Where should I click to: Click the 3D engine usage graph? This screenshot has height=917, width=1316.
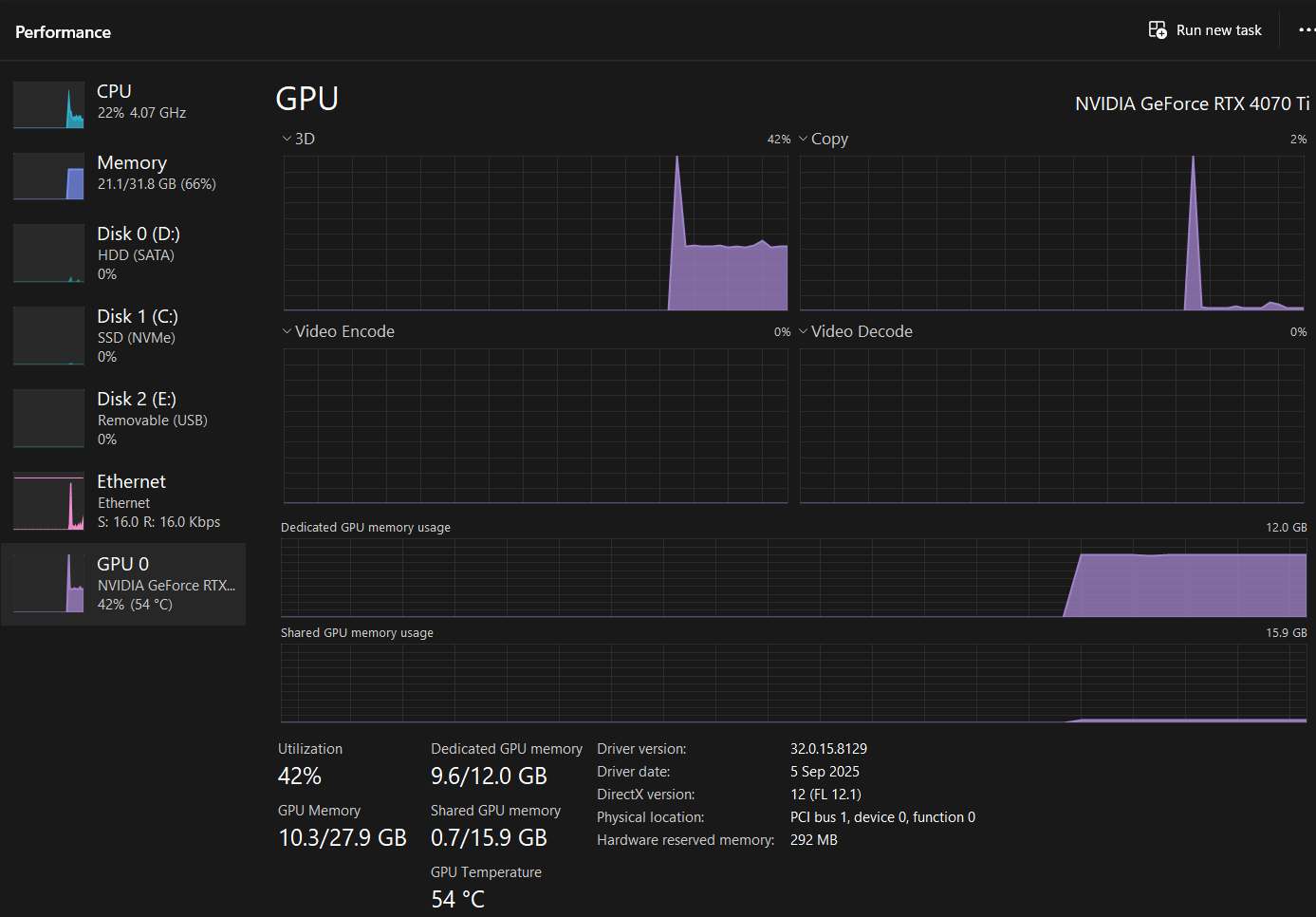[x=535, y=233]
